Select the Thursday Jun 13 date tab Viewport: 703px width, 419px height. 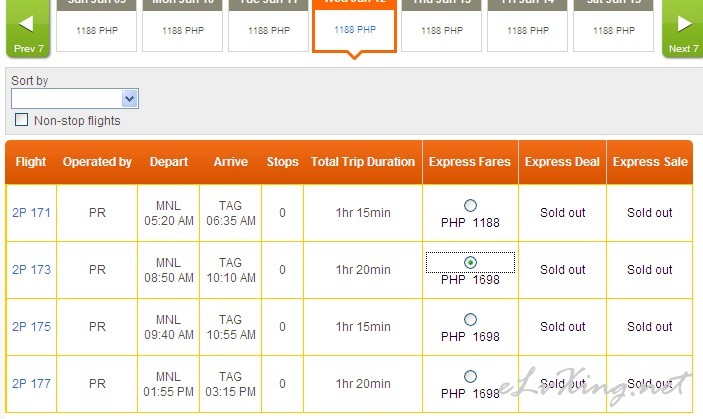441,27
